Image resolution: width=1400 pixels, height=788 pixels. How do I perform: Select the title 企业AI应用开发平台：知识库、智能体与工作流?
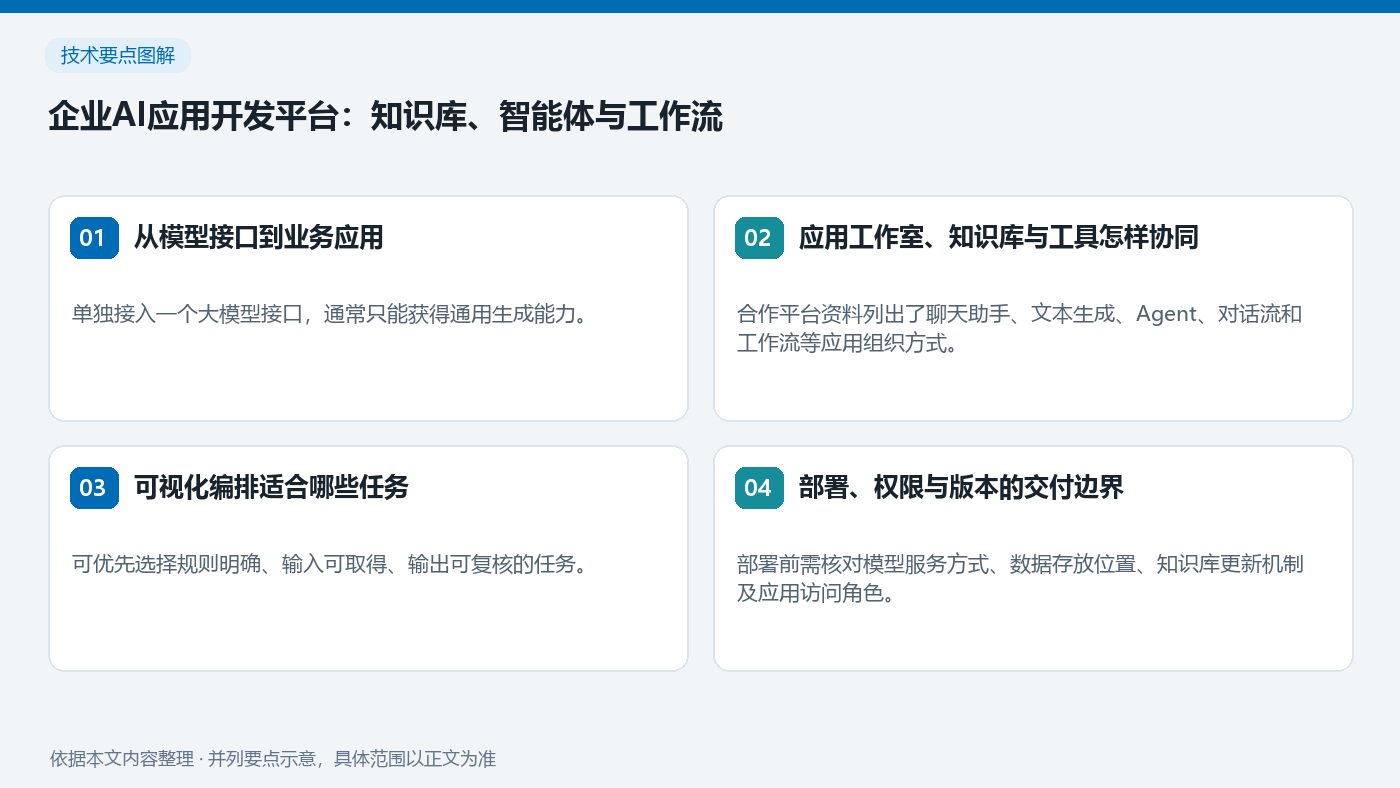coord(385,118)
